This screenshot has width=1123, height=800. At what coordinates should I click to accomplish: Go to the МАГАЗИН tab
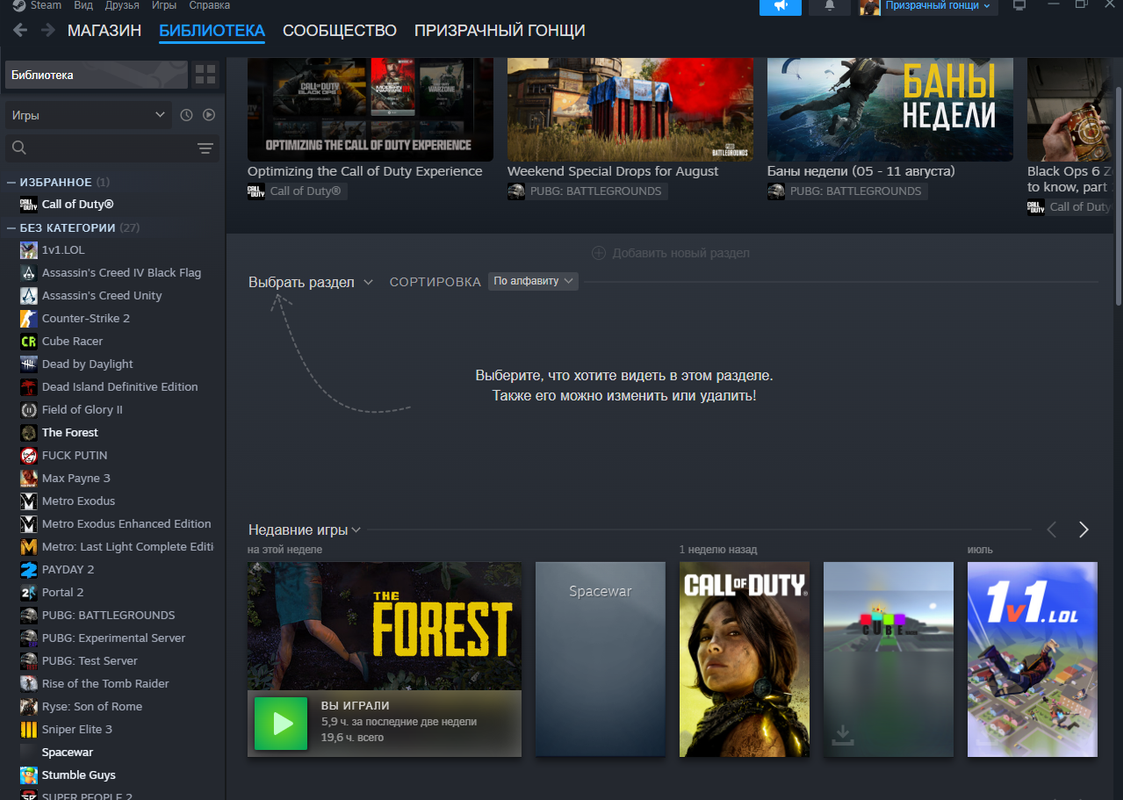(x=105, y=30)
